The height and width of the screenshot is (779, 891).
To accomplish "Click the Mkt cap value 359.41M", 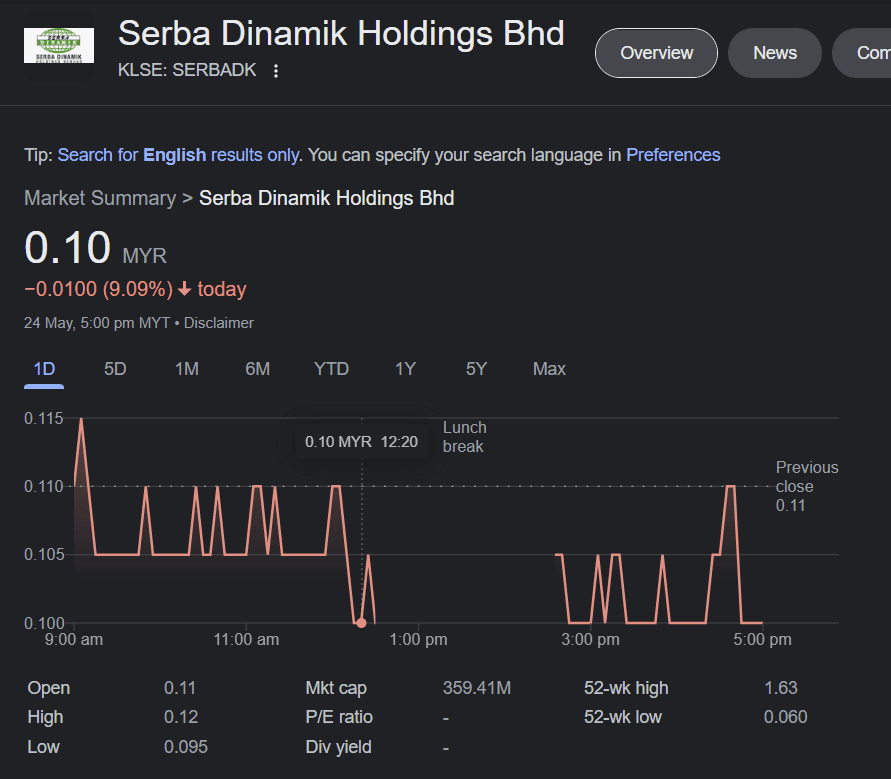I will point(477,688).
